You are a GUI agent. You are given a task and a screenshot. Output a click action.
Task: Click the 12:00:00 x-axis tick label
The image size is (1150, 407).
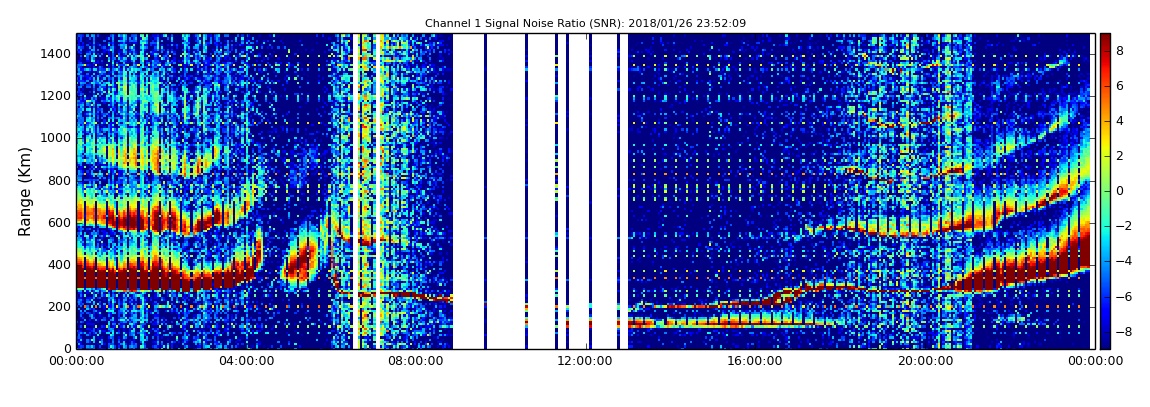tap(585, 361)
